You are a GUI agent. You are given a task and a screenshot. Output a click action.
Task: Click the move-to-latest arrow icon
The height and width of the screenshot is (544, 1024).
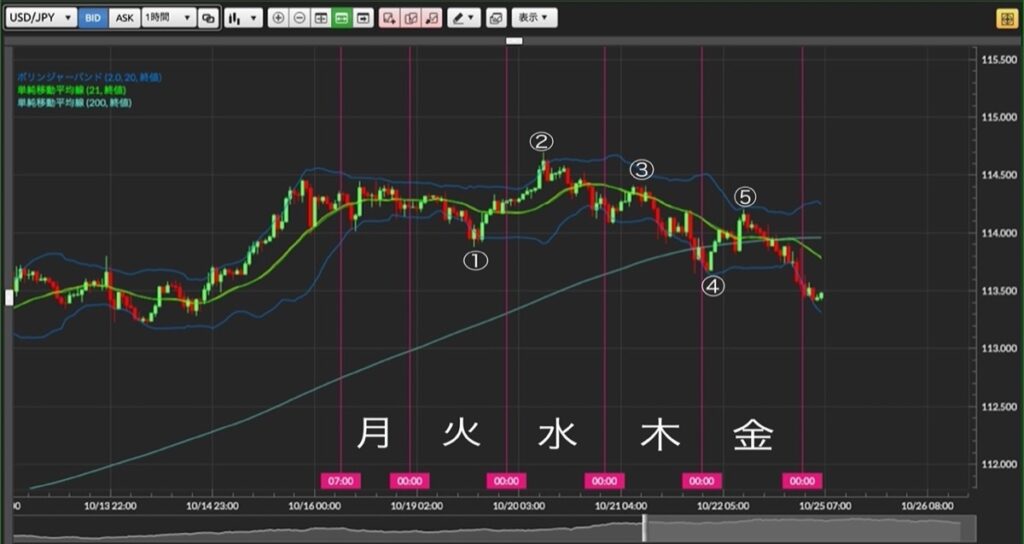tap(362, 18)
